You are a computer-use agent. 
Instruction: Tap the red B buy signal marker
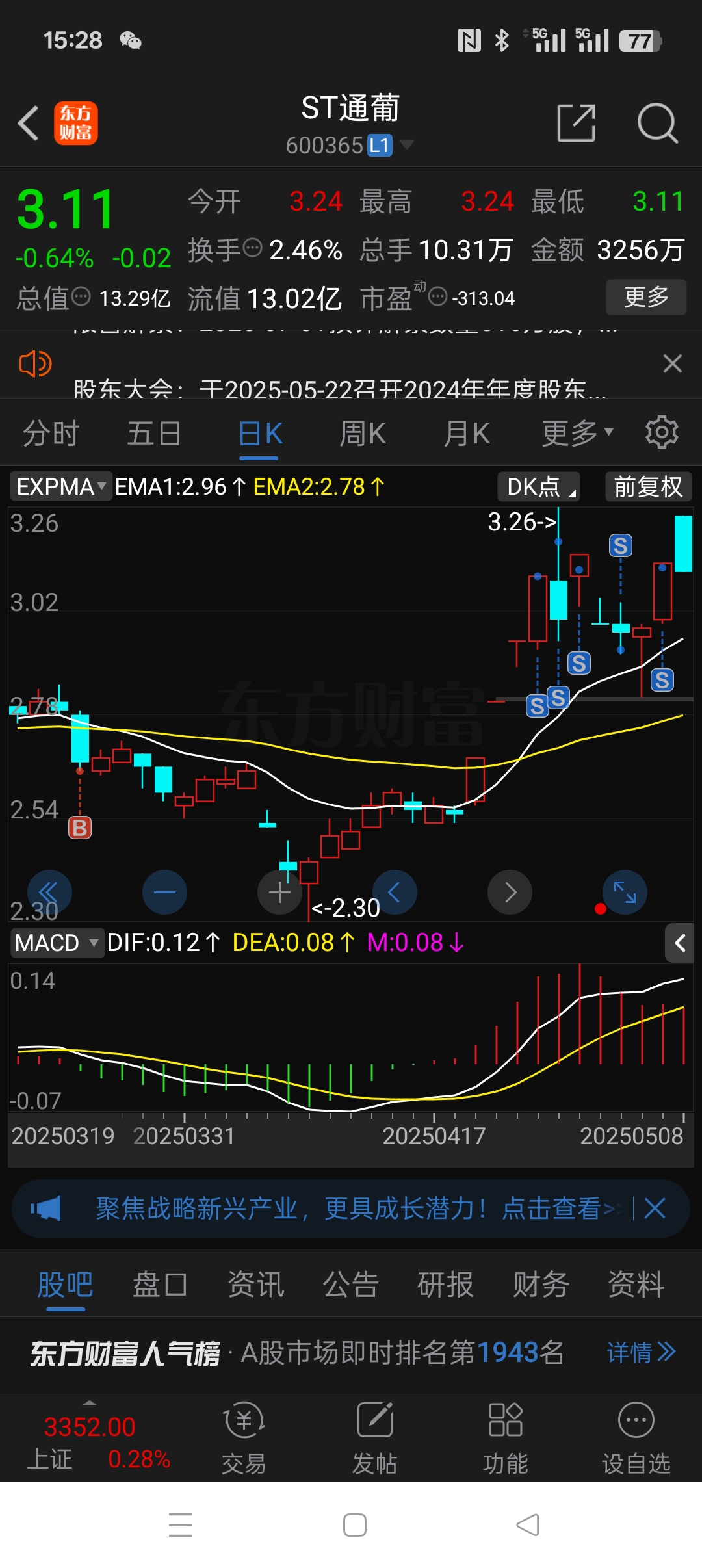pos(80,828)
